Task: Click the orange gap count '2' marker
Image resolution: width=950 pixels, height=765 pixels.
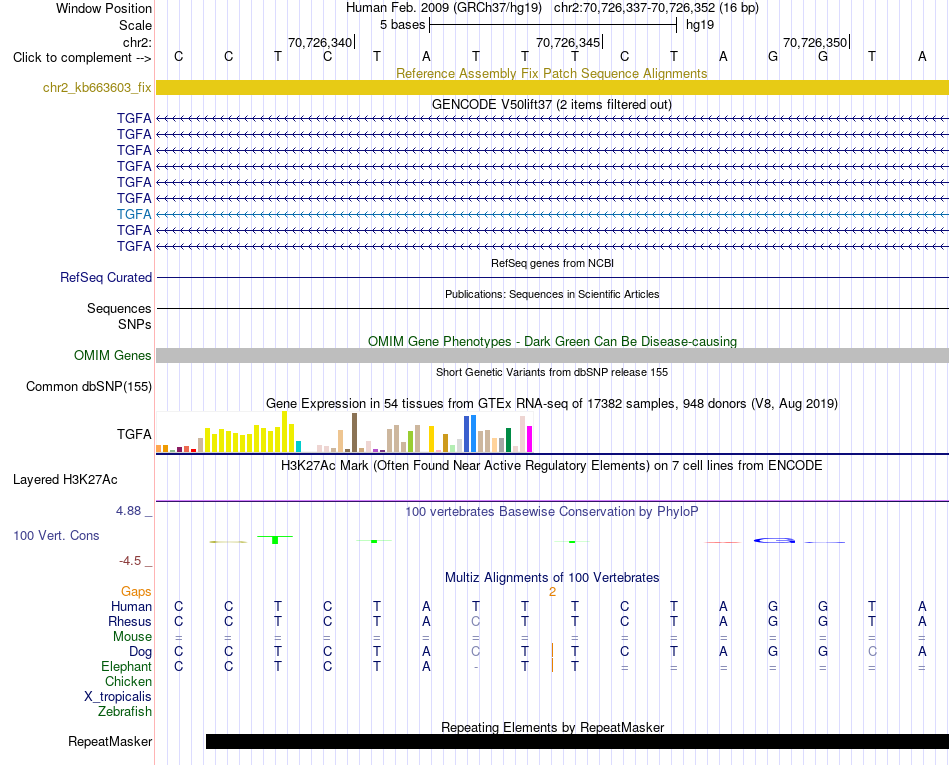Action: point(553,592)
